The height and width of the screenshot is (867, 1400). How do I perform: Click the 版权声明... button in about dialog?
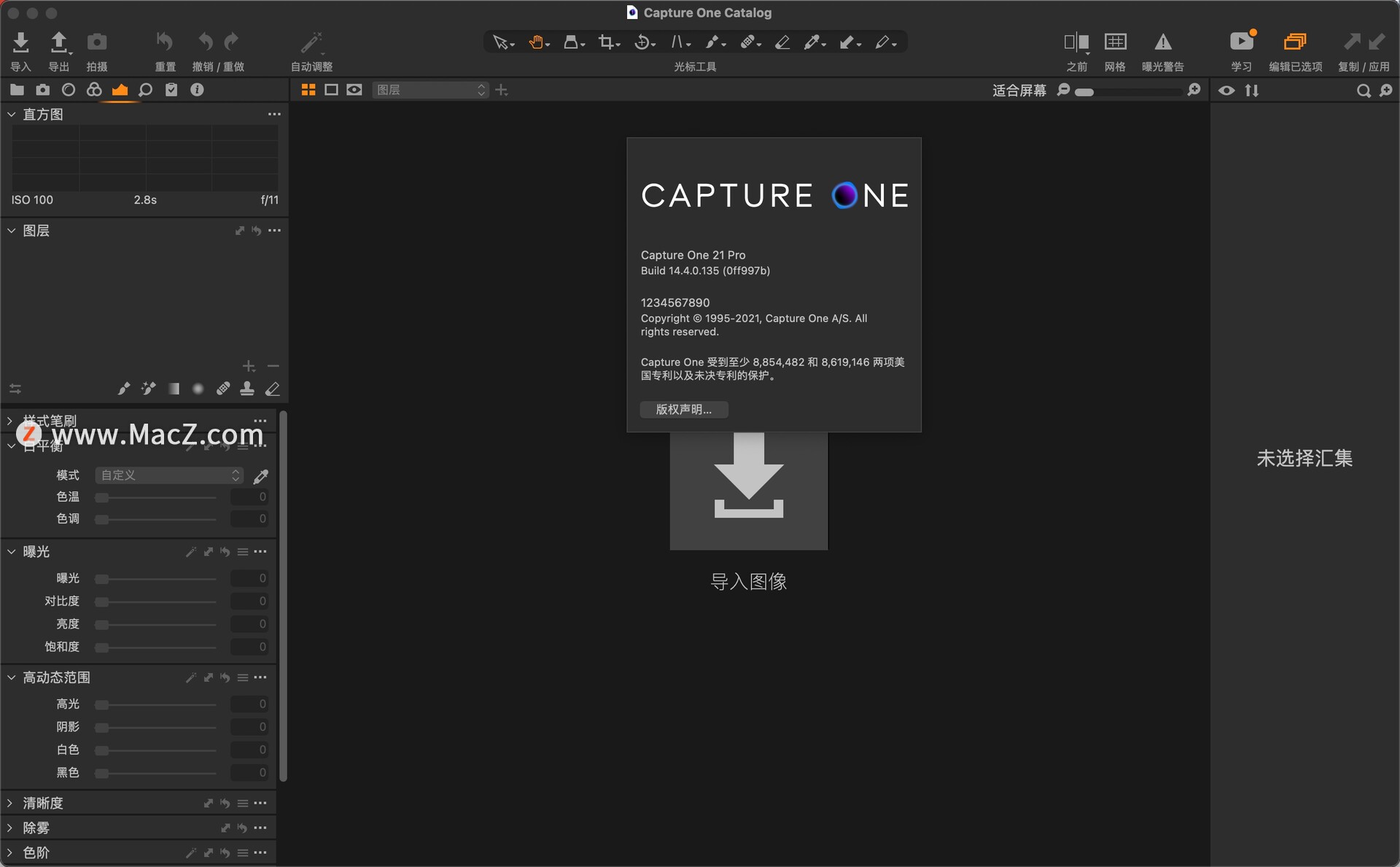[x=684, y=410]
